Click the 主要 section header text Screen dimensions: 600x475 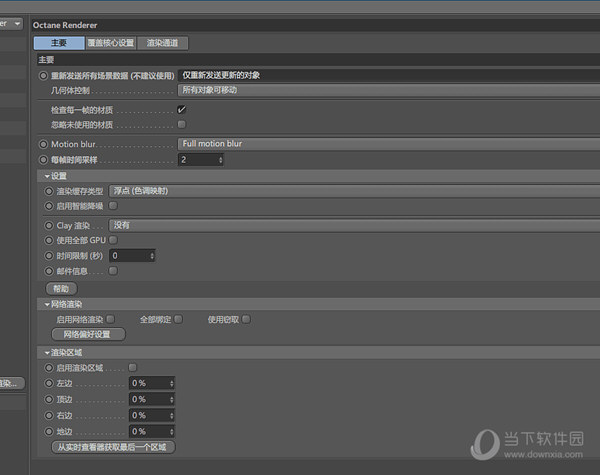point(46,60)
